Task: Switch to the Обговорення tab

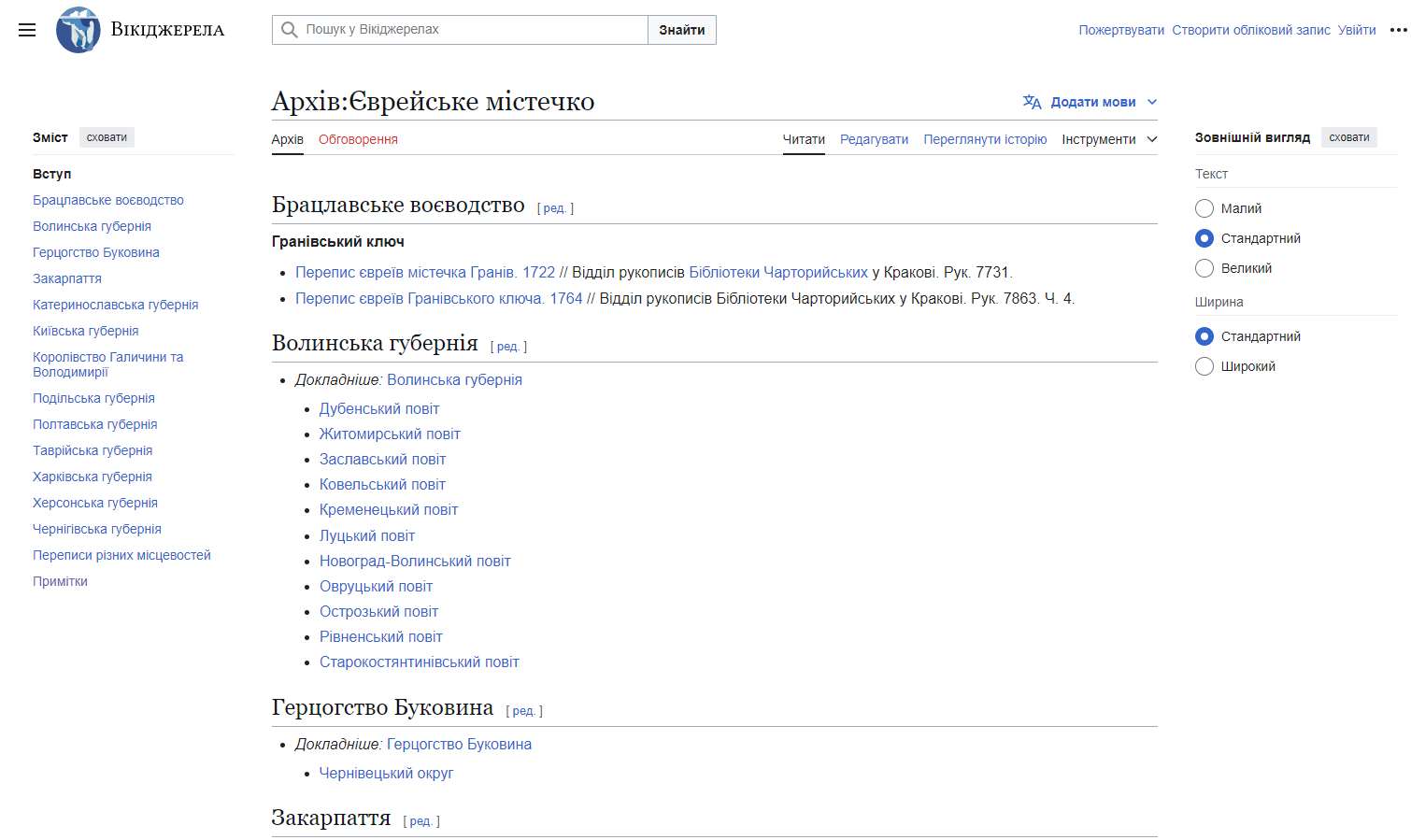Action: tap(358, 139)
